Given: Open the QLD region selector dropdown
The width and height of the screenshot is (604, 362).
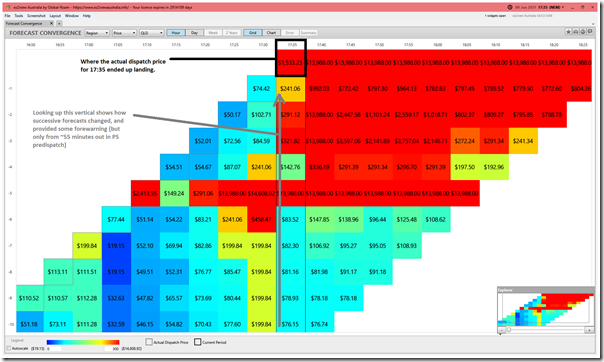Looking at the screenshot, I should (152, 33).
